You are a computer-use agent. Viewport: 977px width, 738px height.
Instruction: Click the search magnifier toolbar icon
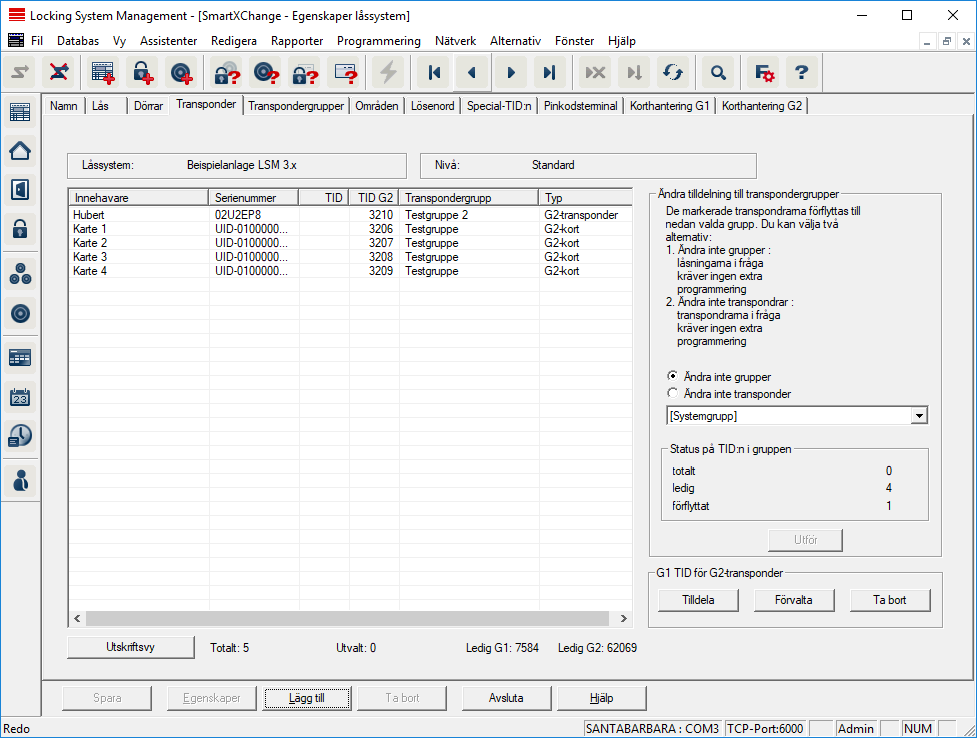pos(718,73)
